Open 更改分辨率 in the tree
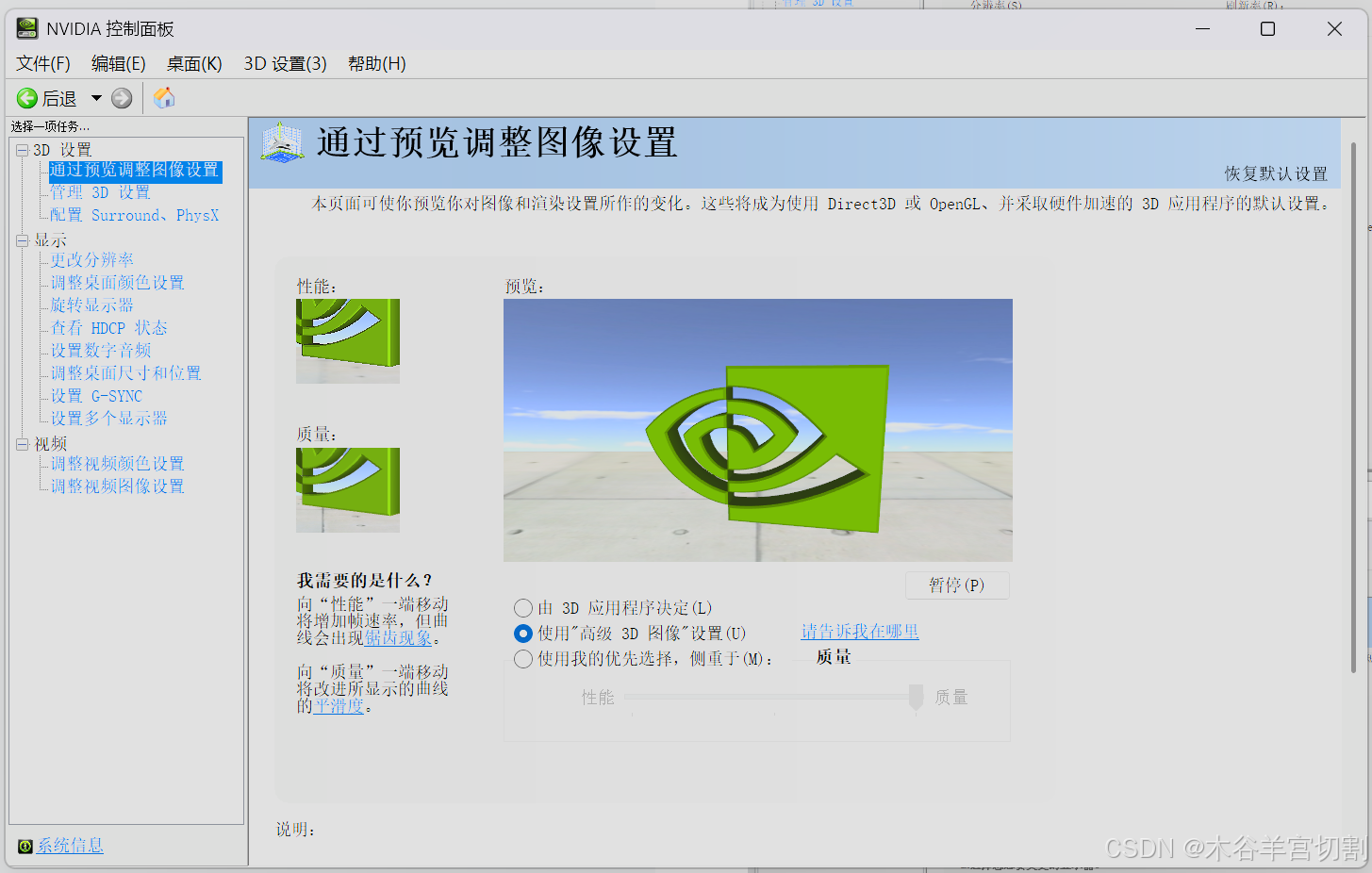This screenshot has width=1372, height=873. click(x=91, y=260)
